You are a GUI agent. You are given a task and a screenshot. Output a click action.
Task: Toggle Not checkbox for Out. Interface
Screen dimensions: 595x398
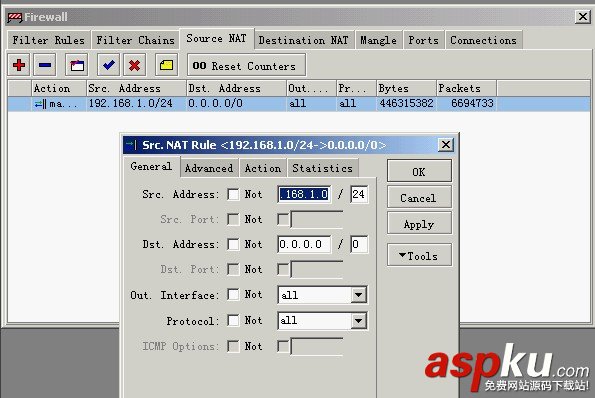point(233,295)
